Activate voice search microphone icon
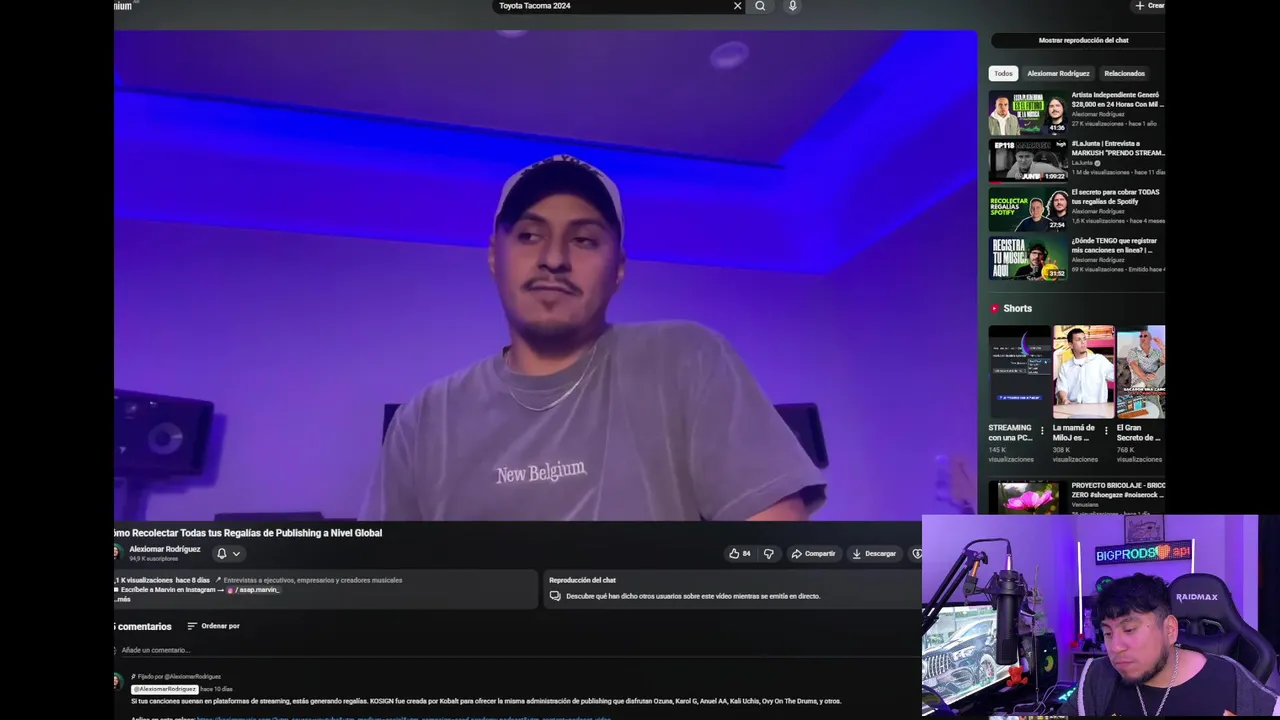The width and height of the screenshot is (1280, 720). point(792,6)
